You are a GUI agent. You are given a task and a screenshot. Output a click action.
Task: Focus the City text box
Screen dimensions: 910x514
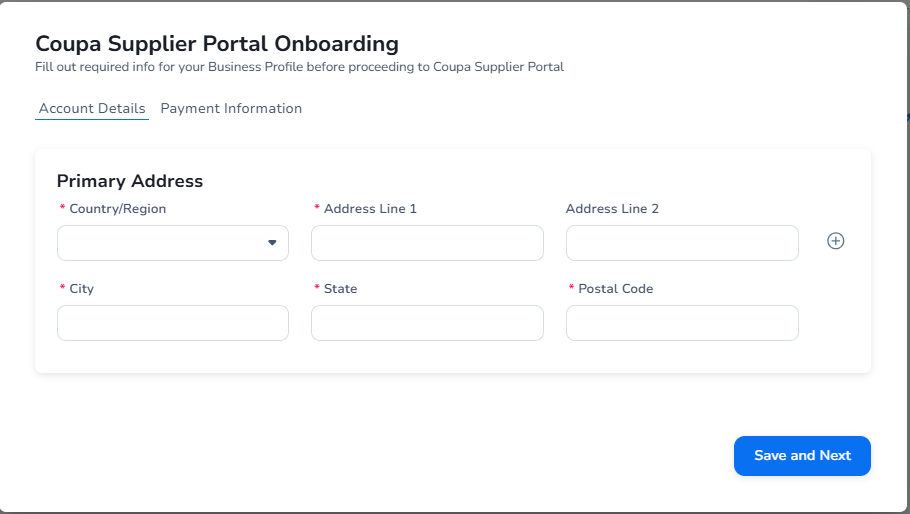[172, 323]
